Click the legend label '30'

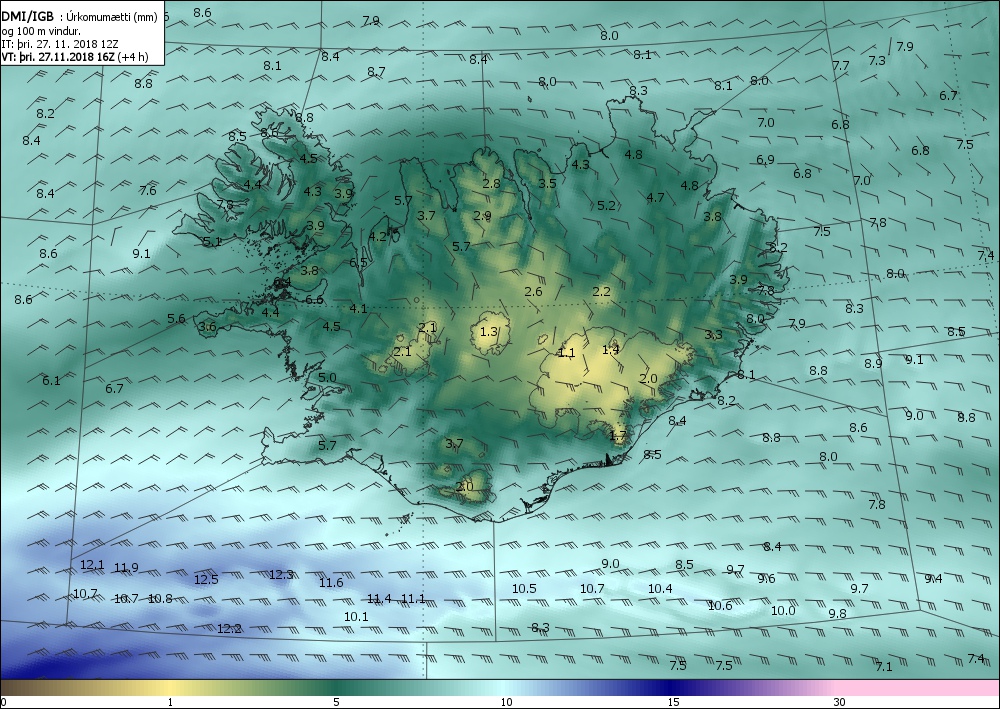[x=839, y=703]
